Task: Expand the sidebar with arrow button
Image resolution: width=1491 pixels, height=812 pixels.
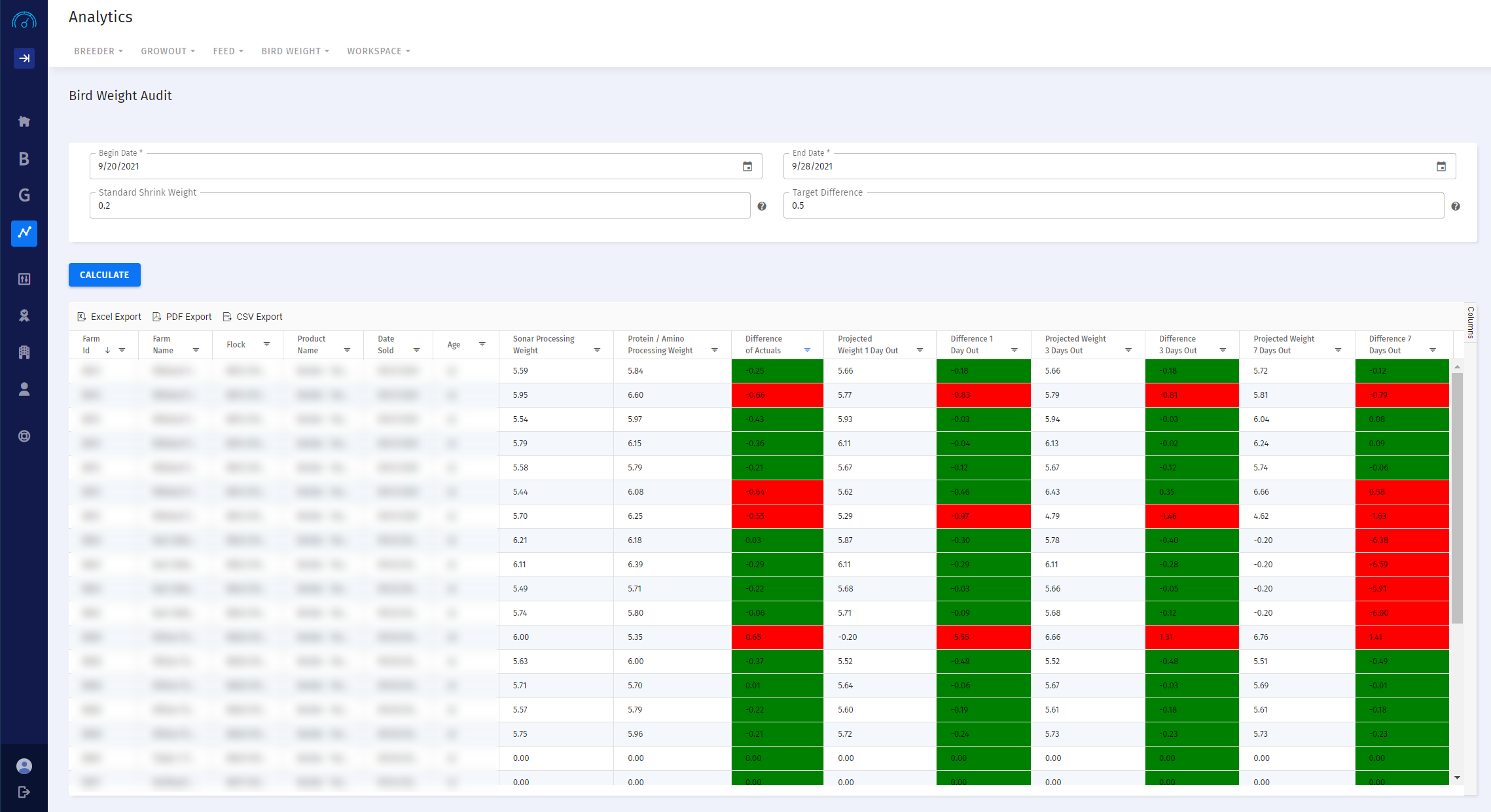Action: [x=24, y=58]
